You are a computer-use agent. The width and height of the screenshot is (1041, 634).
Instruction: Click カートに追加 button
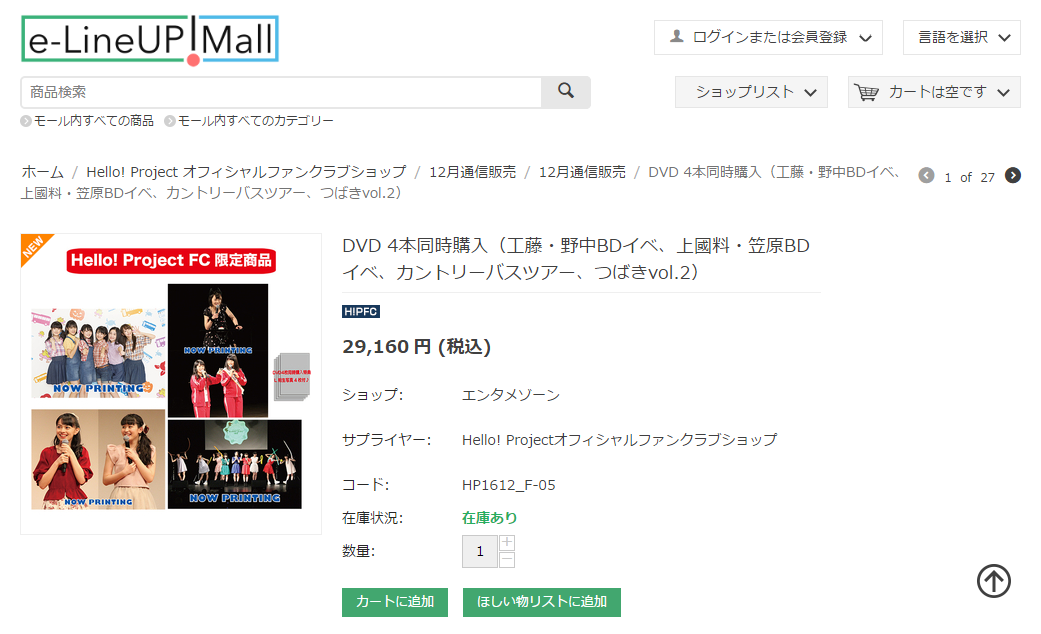point(395,602)
